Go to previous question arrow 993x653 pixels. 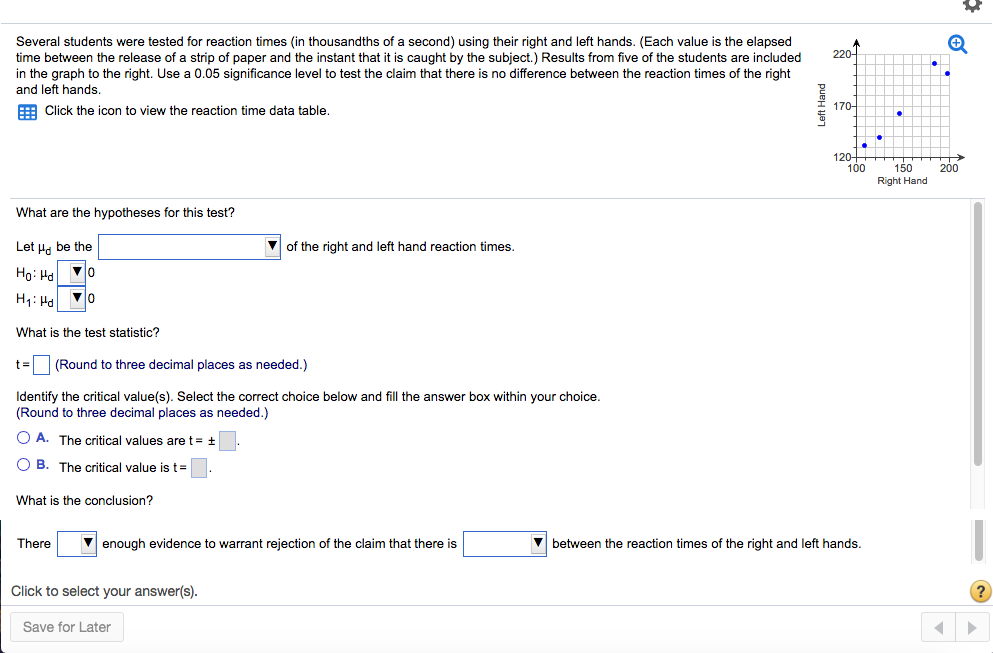coord(939,628)
